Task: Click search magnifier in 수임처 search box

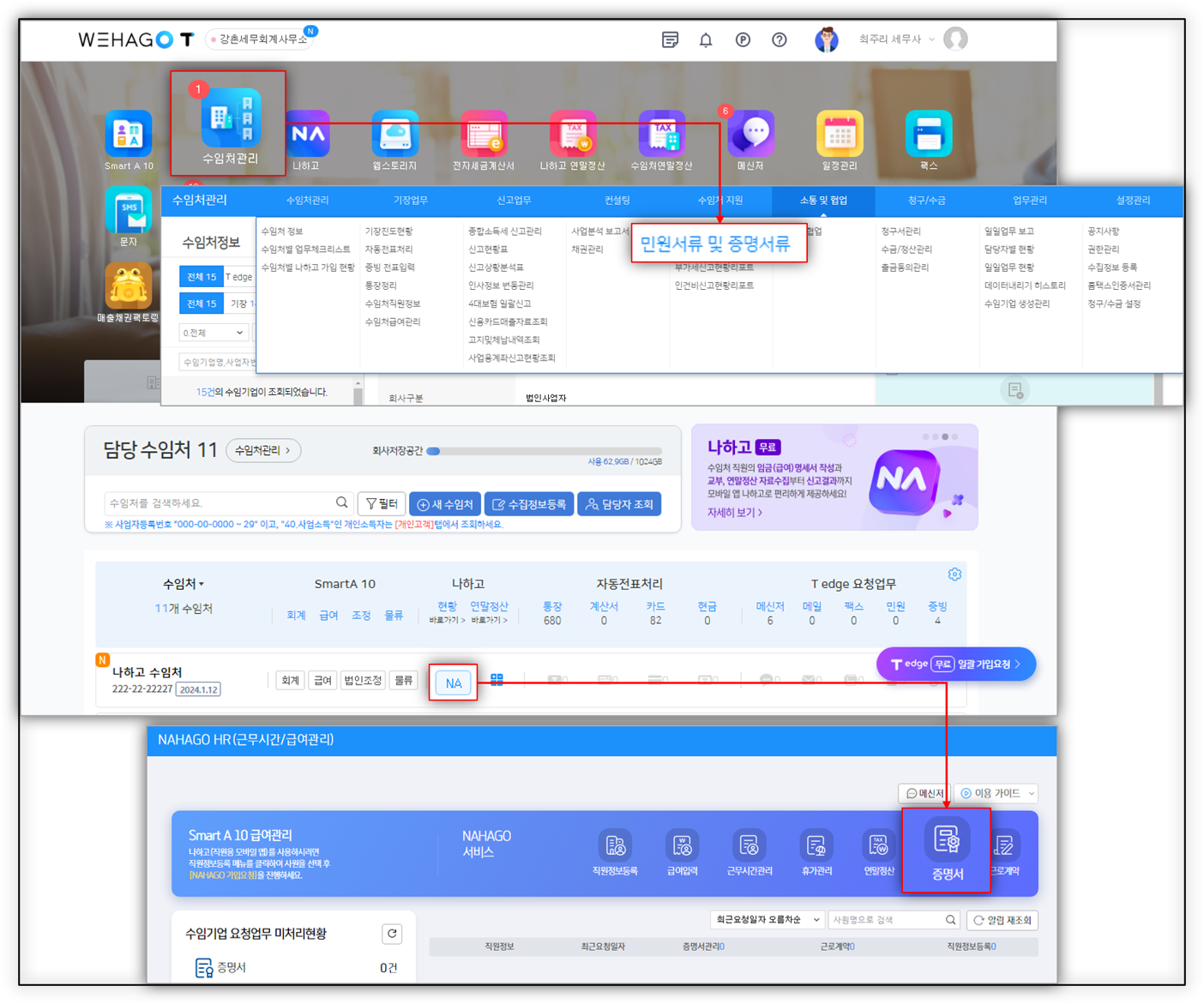Action: click(342, 502)
